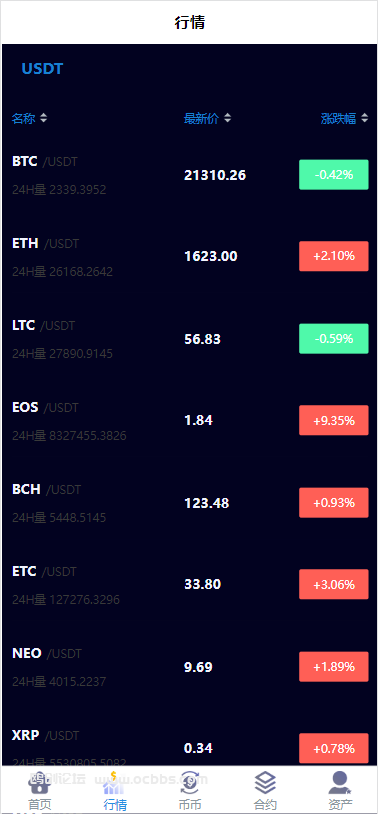Sort by 最新价 using the arrow icon
The width and height of the screenshot is (378, 814).
(x=227, y=118)
